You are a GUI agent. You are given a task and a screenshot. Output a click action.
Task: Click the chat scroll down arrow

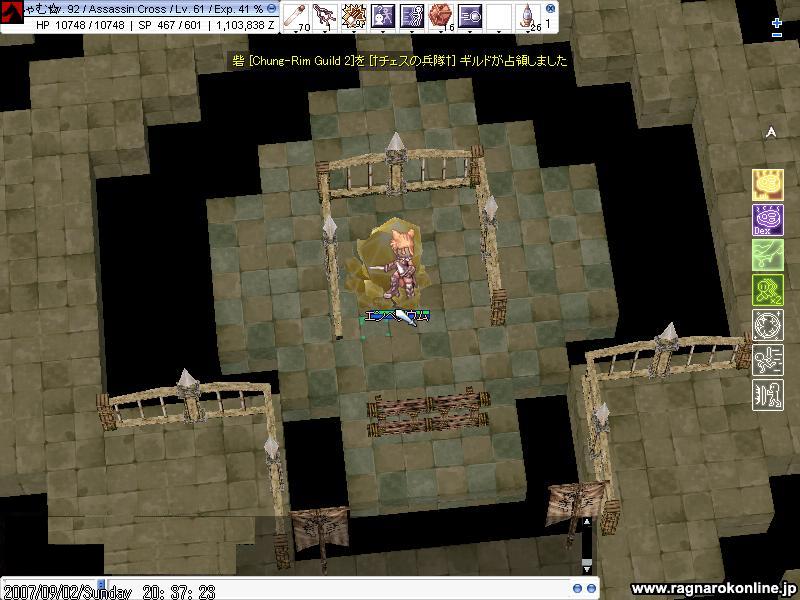[586, 568]
